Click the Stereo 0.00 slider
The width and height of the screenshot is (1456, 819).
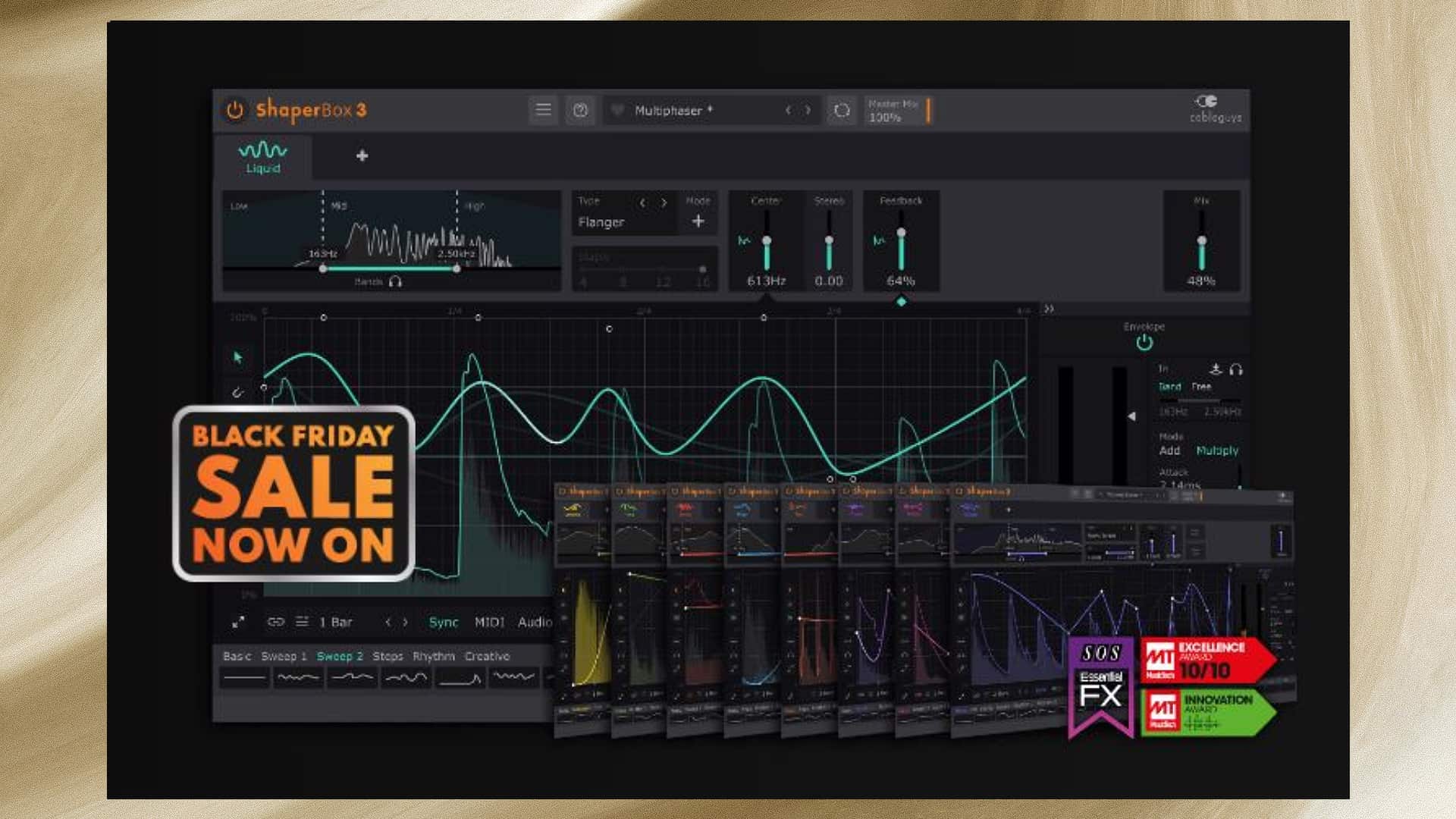(x=829, y=242)
